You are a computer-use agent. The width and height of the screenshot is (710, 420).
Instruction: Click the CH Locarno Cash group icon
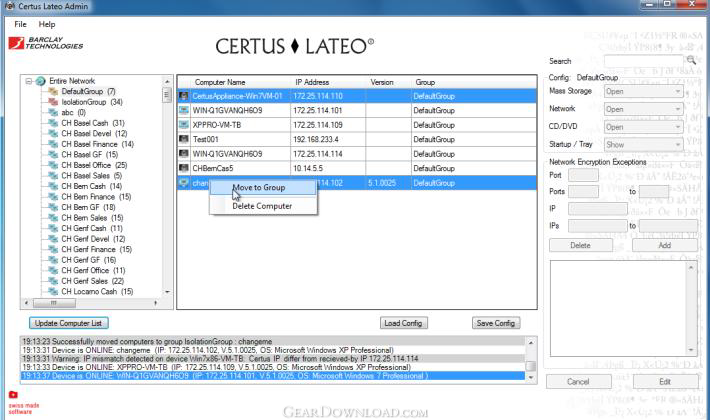coord(53,291)
